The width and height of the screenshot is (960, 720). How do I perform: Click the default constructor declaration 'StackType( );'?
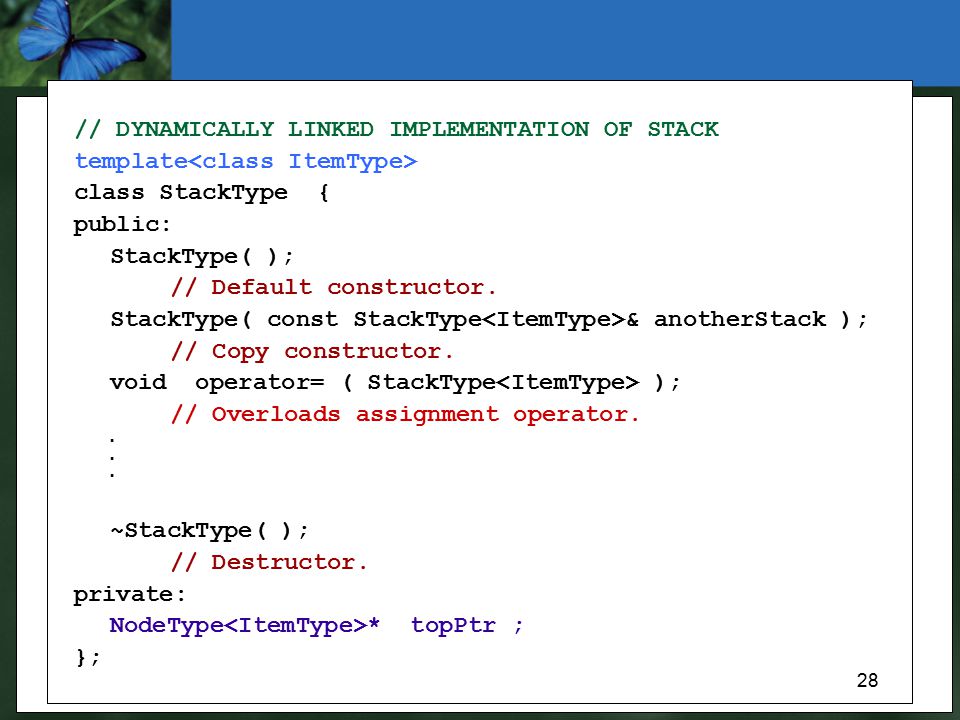[x=202, y=256]
